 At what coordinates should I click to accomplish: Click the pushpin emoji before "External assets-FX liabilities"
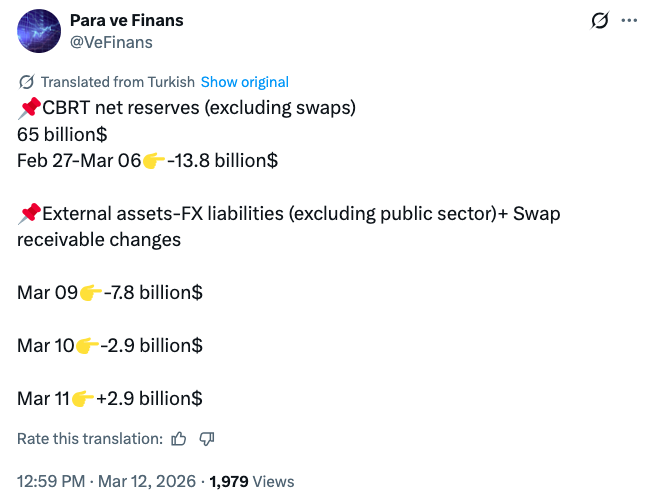[x=29, y=213]
